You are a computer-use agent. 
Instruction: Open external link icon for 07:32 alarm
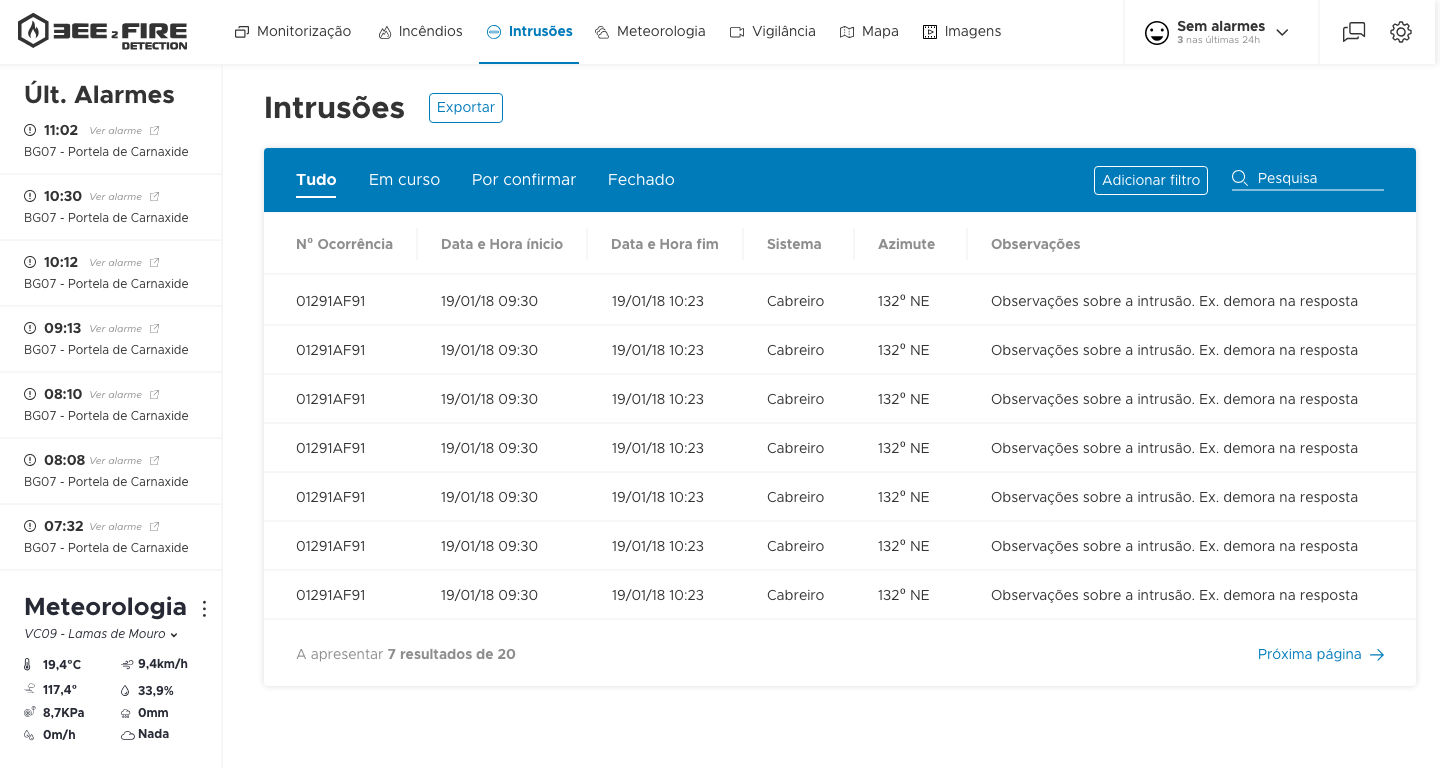point(154,527)
